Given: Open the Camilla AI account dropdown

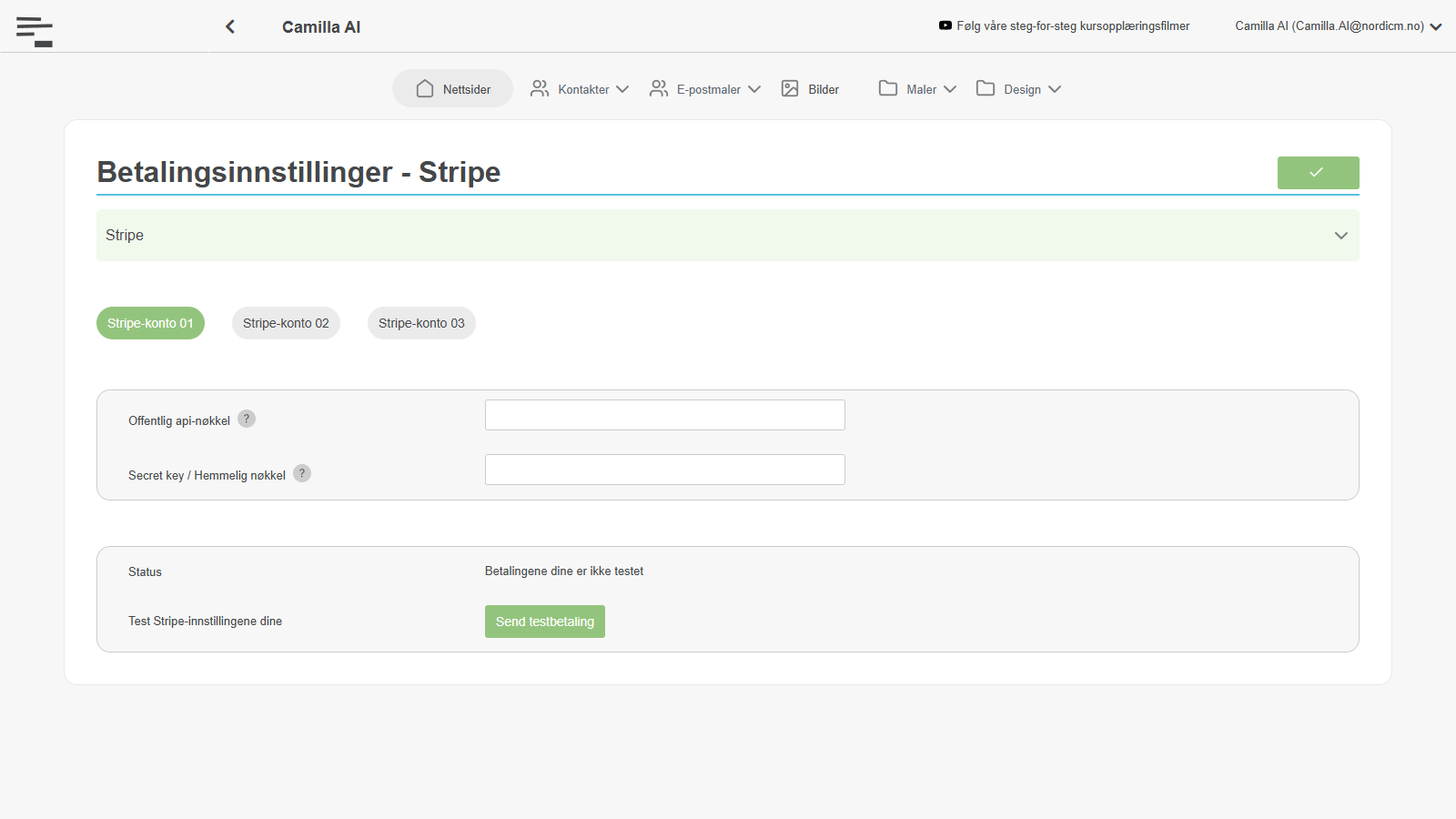Looking at the screenshot, I should click(x=1338, y=26).
